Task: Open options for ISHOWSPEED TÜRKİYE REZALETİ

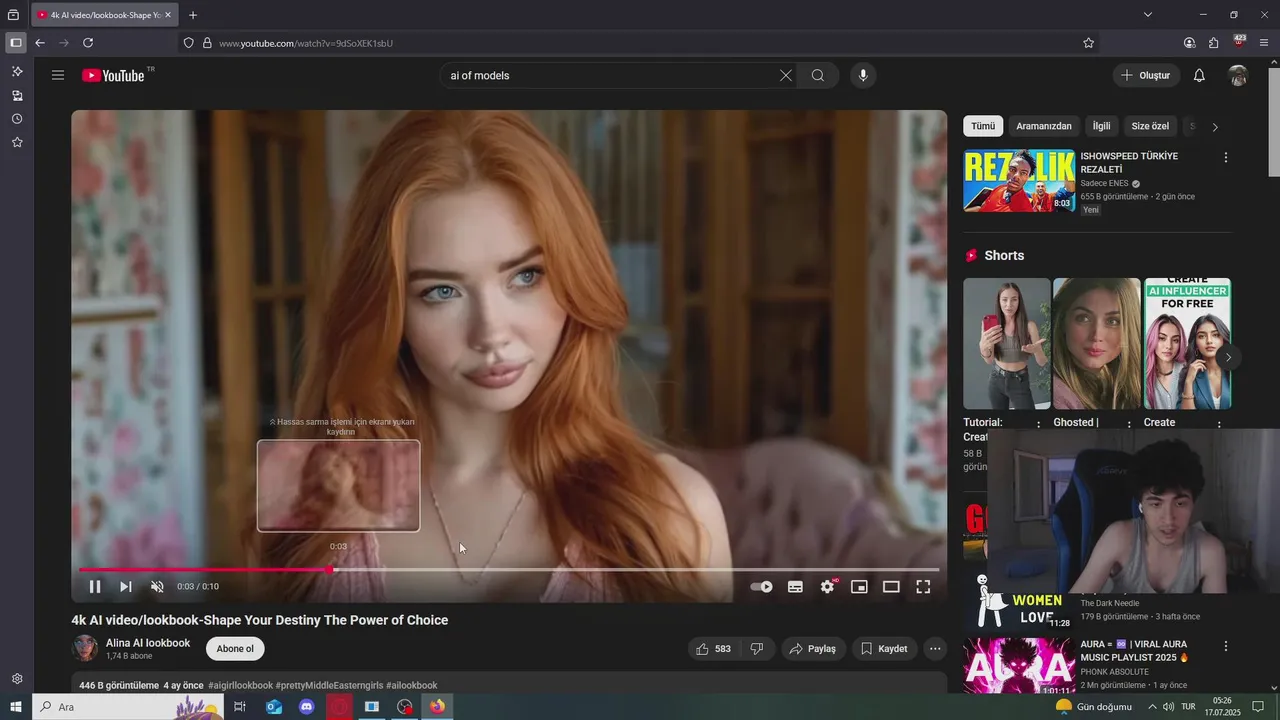Action: (x=1226, y=158)
